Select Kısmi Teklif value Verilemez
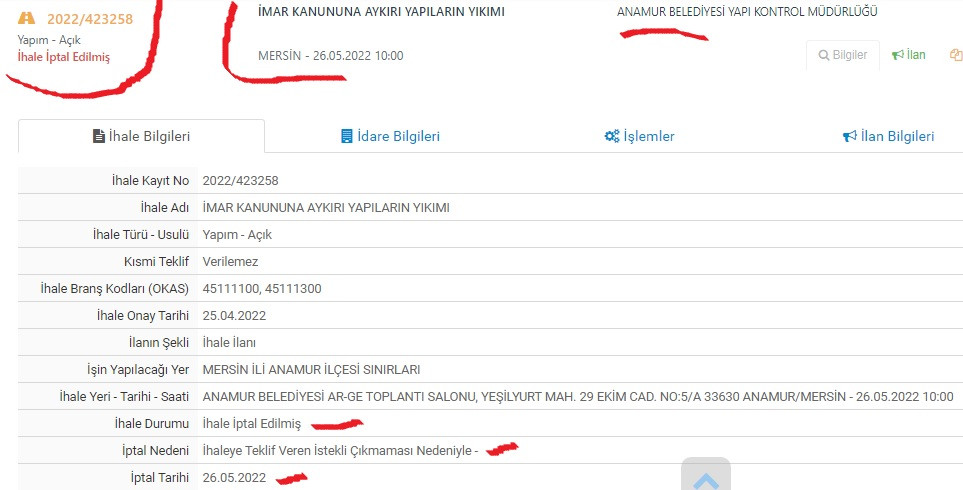 230,262
